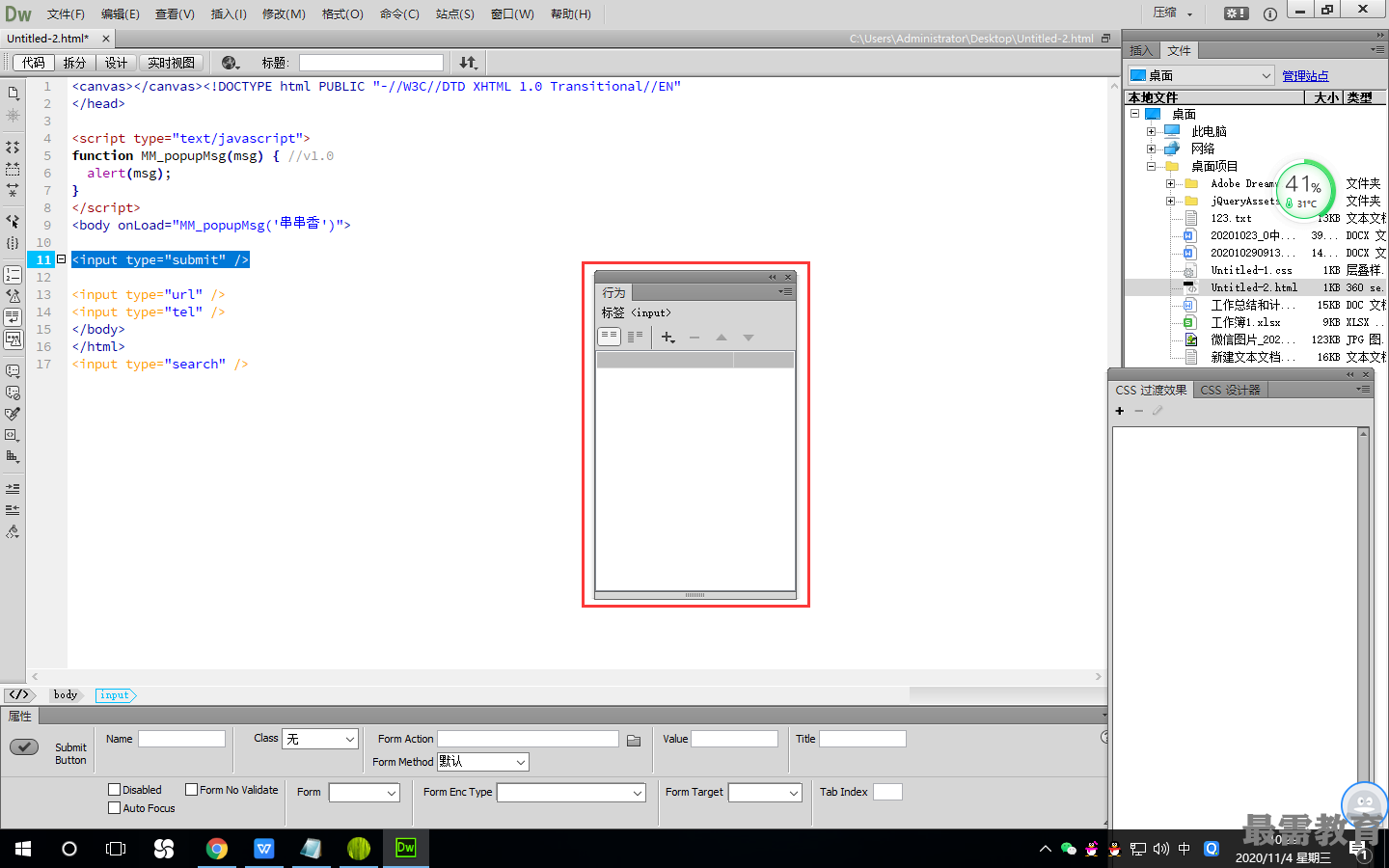Switch to 拆分 view

coord(74,63)
